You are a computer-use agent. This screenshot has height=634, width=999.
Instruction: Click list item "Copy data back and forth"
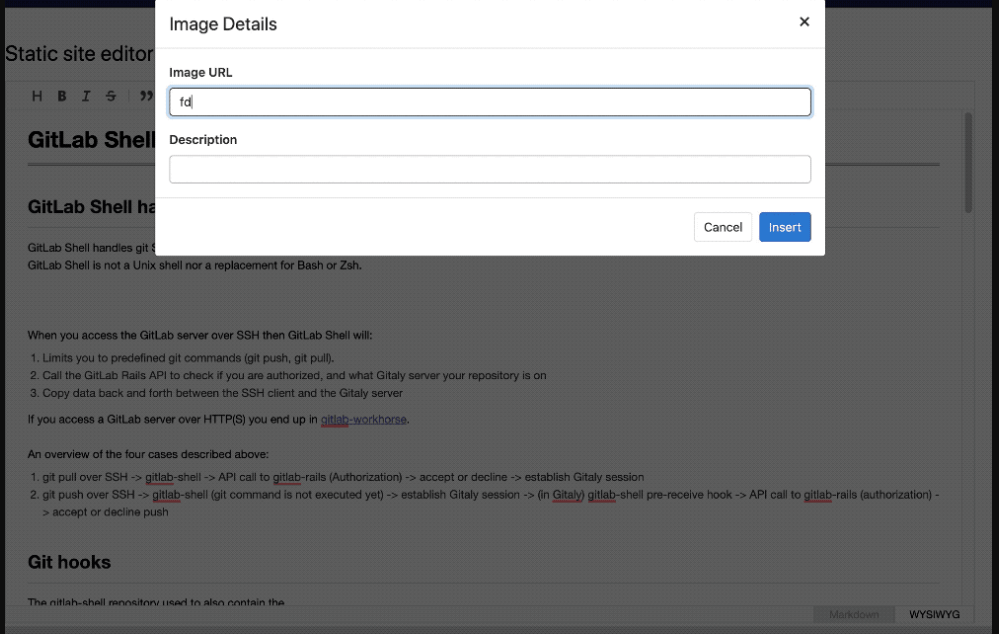click(222, 393)
